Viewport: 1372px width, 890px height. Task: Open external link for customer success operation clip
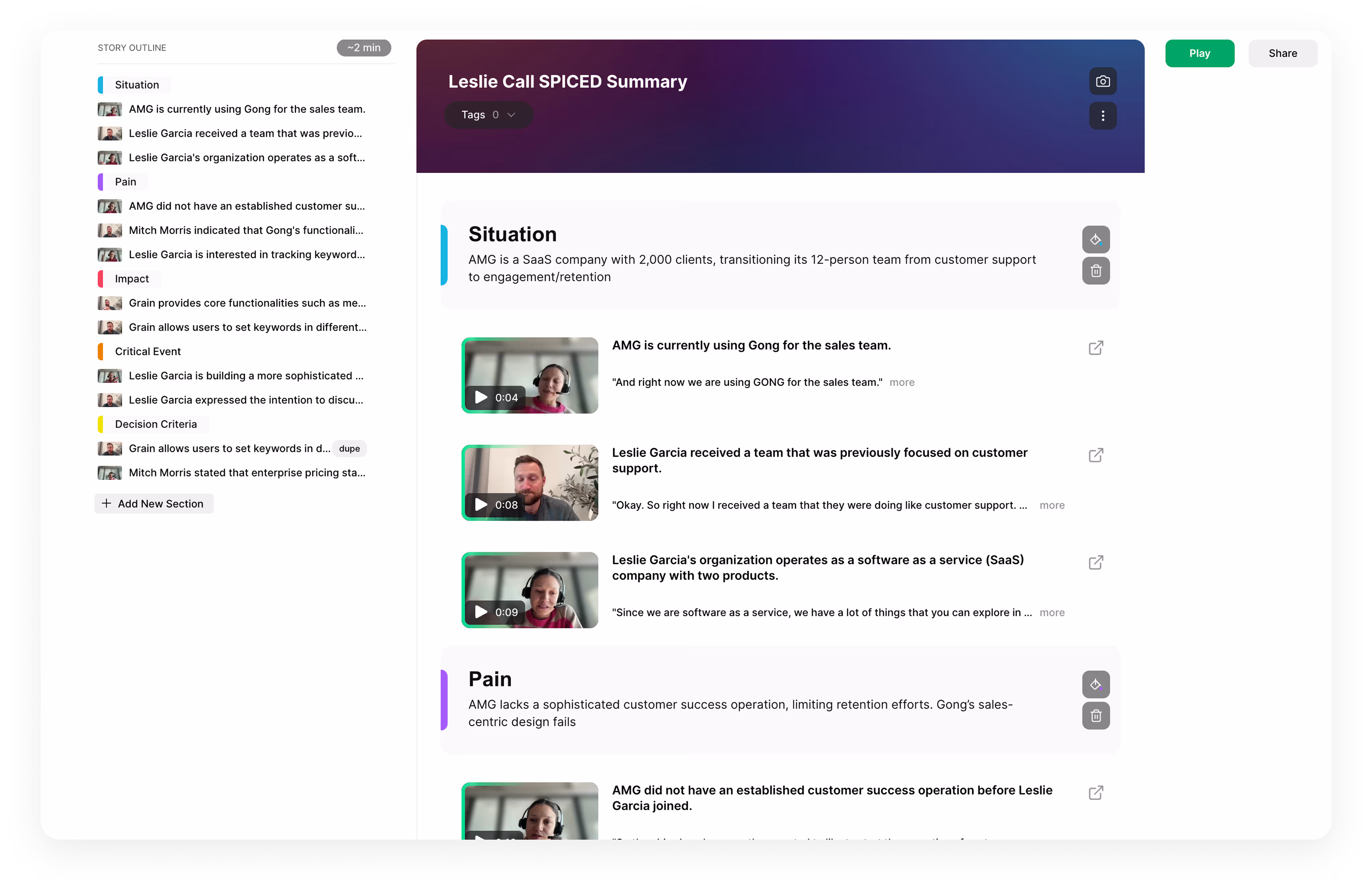point(1095,792)
